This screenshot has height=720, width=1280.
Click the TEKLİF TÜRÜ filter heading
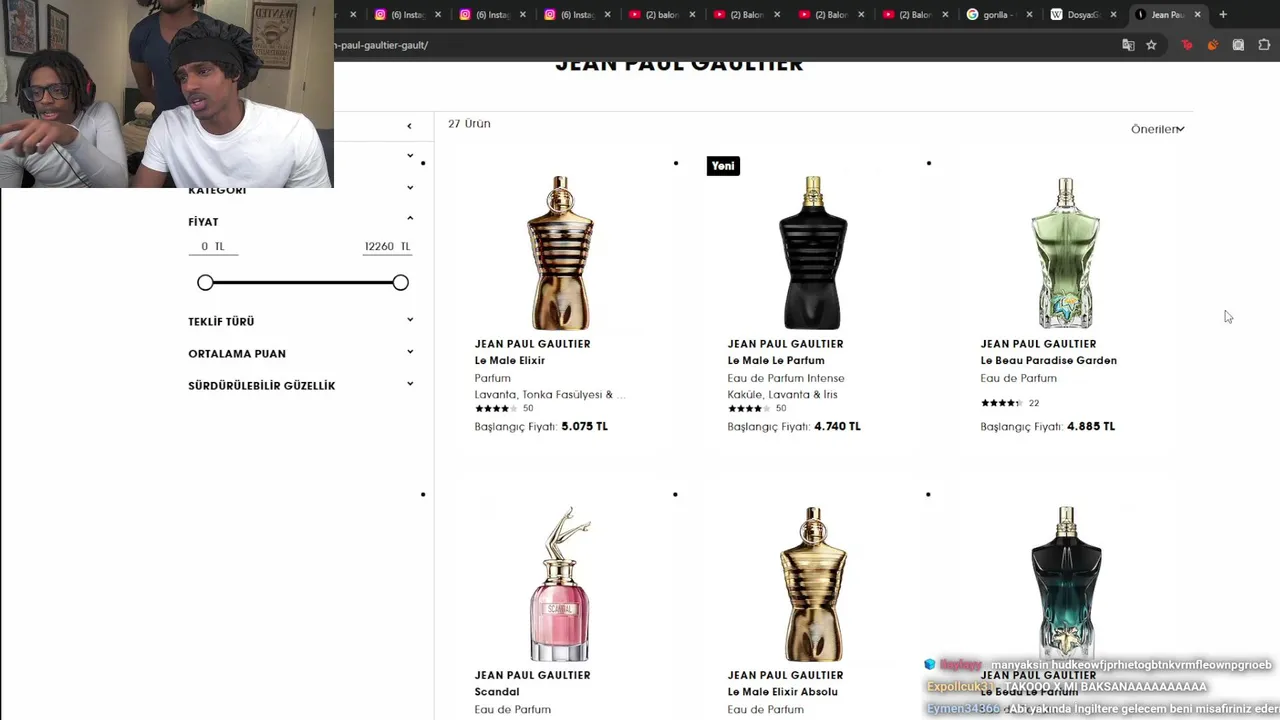(x=221, y=322)
